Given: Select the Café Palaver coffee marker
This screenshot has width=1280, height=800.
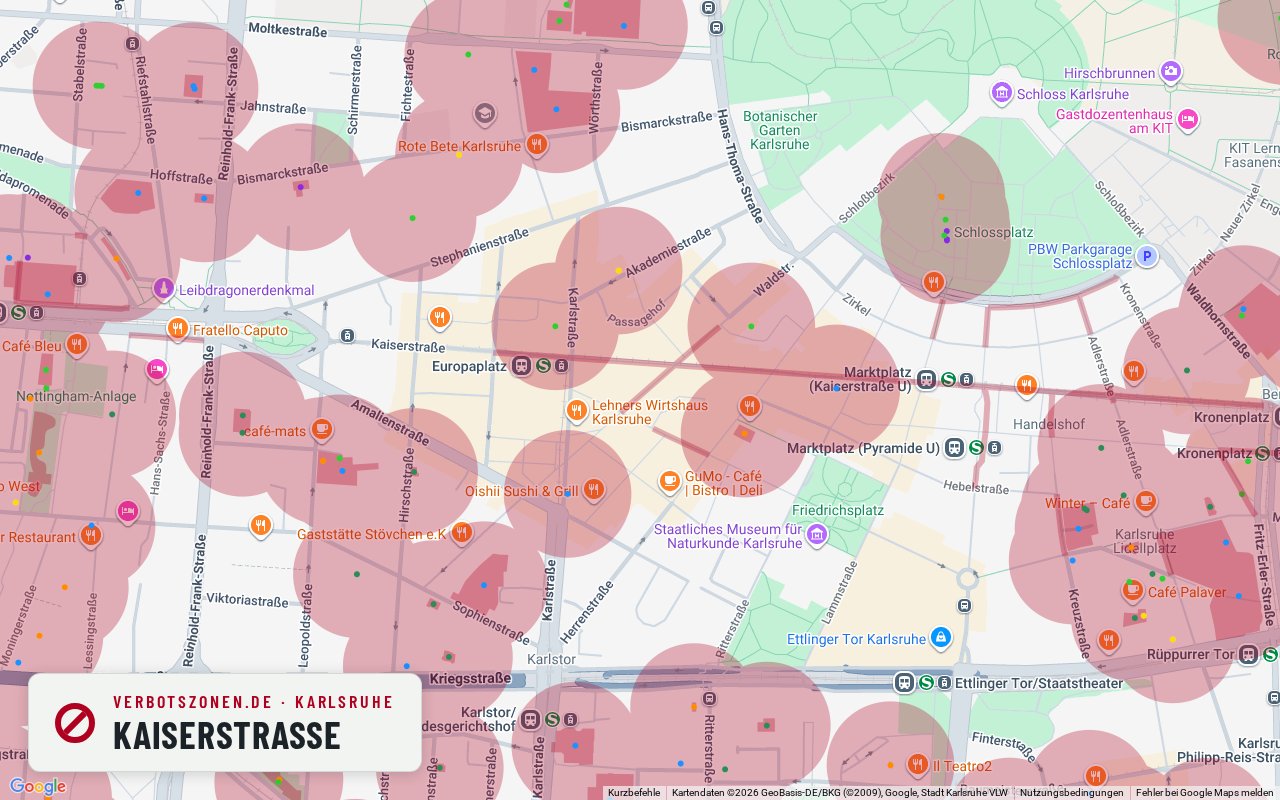Looking at the screenshot, I should (1133, 590).
